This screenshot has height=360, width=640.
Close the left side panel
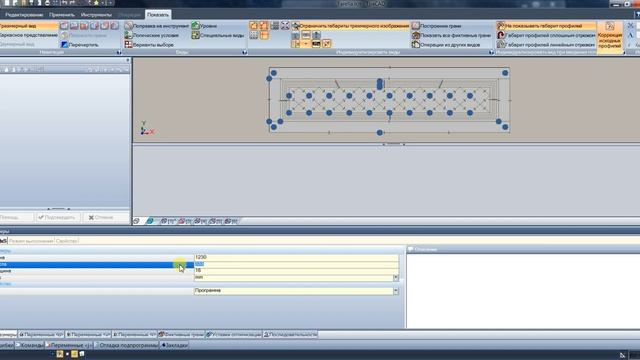[x=128, y=60]
